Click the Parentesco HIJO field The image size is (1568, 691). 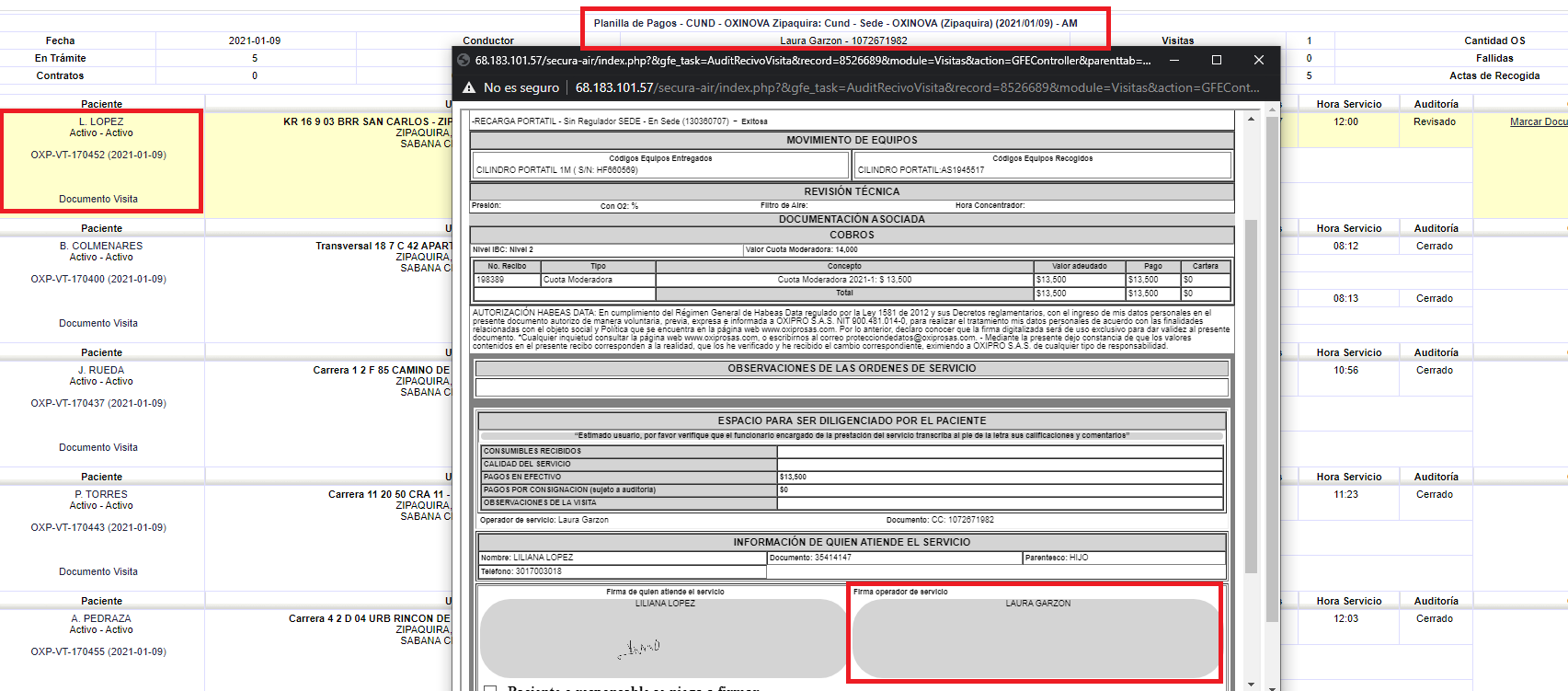(x=1124, y=558)
